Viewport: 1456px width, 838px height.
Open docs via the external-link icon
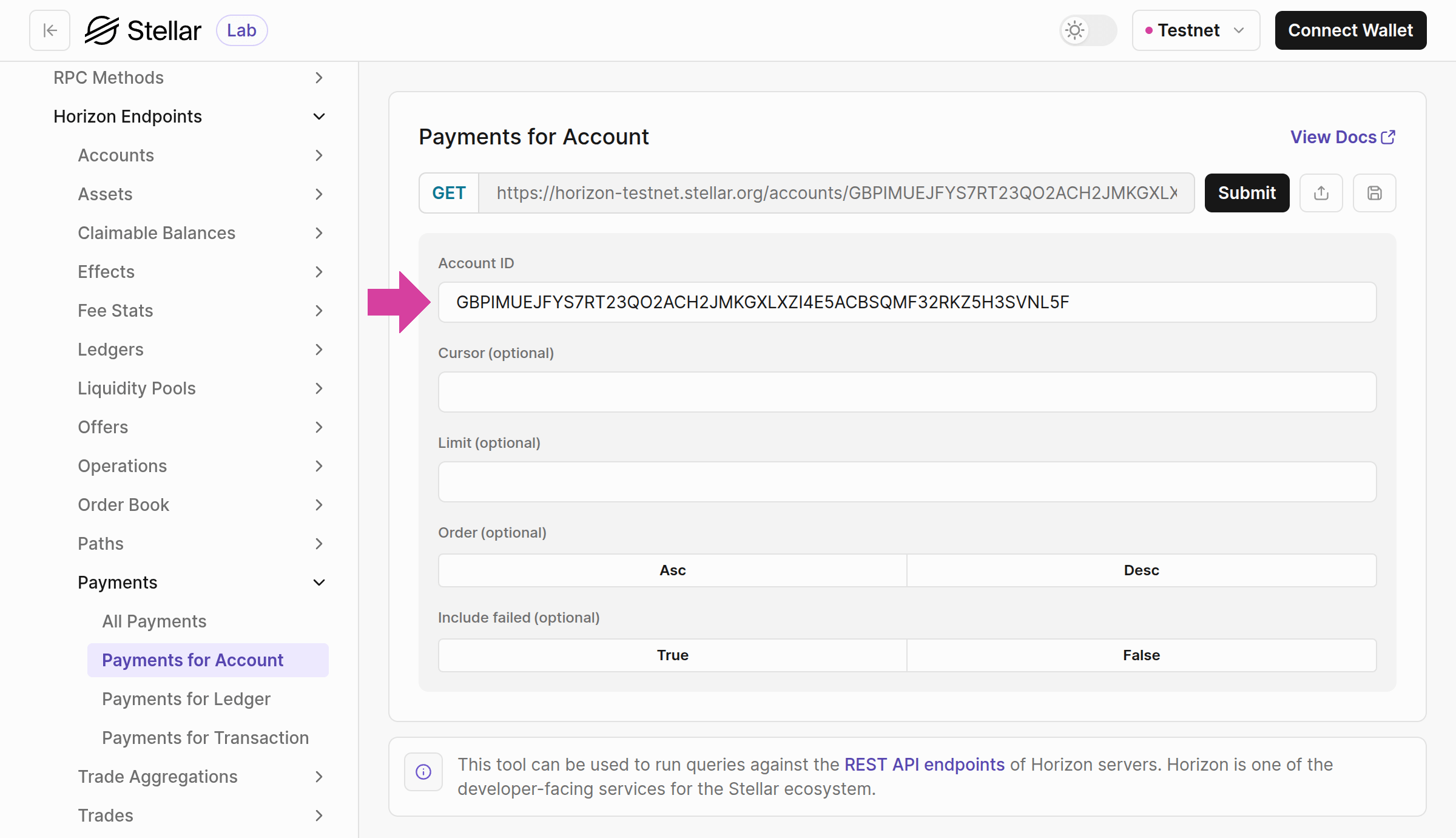coord(1388,137)
